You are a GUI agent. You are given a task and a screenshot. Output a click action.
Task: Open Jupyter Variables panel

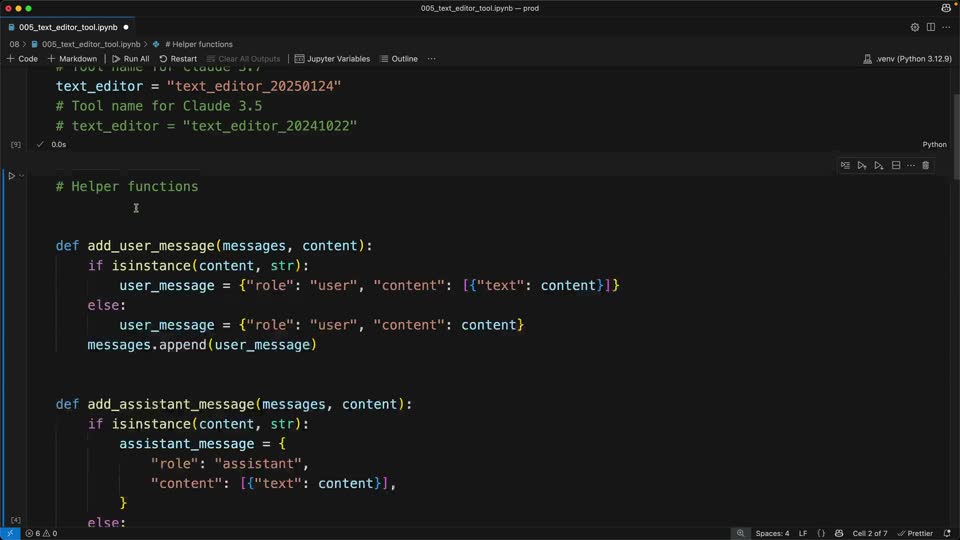(332, 59)
